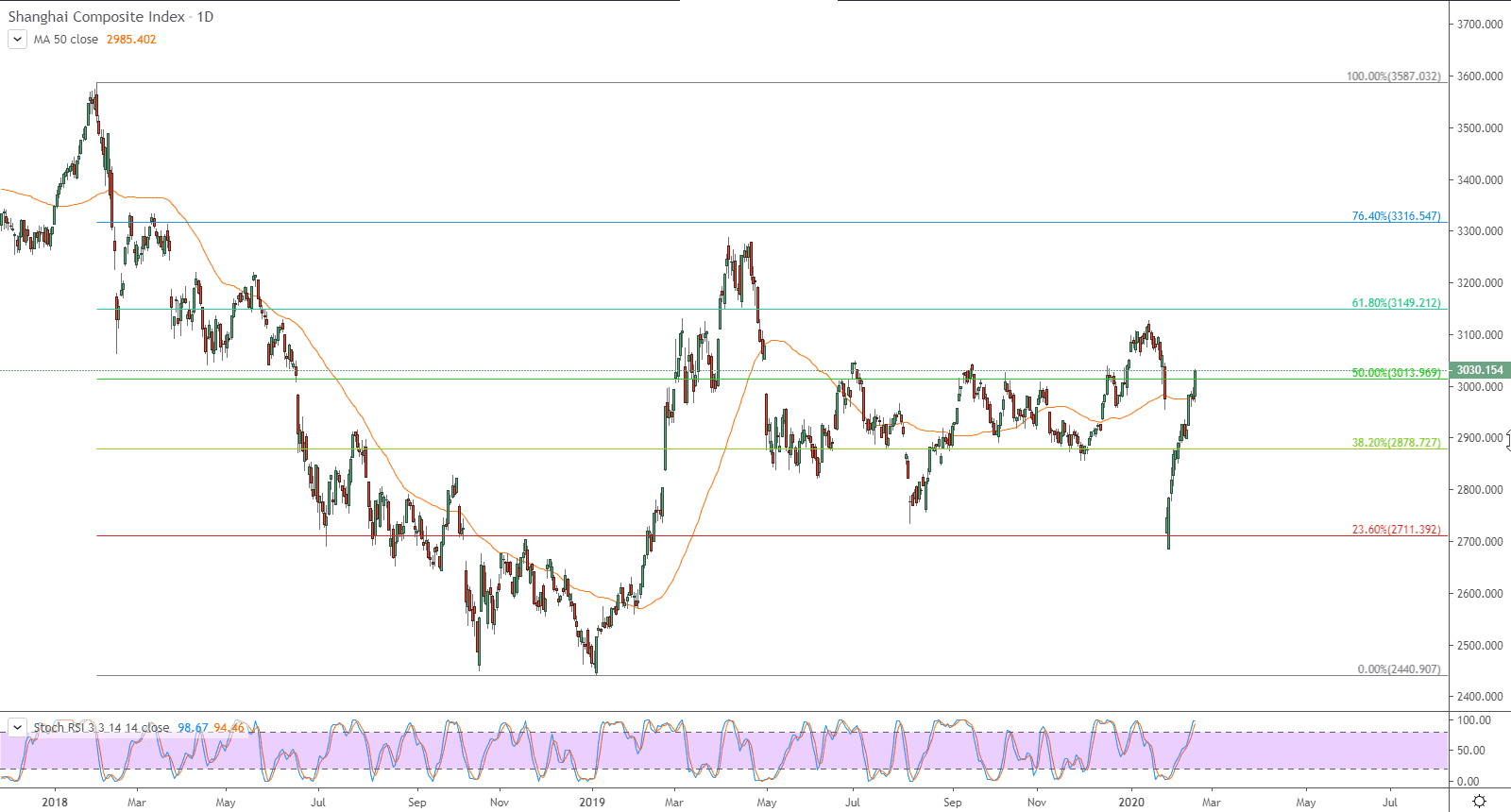Click the 3100.000 price axis label

(1480, 335)
